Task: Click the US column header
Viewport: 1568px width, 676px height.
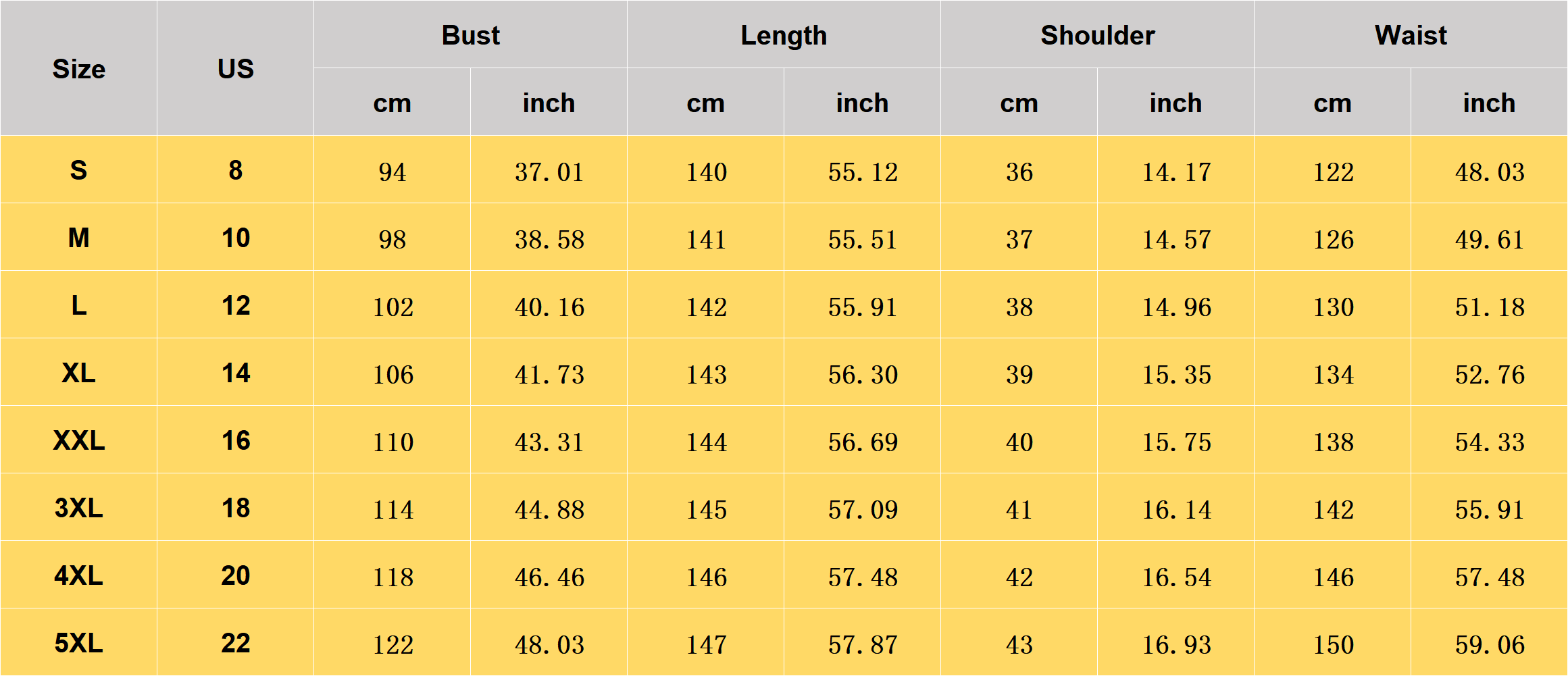Action: [235, 68]
